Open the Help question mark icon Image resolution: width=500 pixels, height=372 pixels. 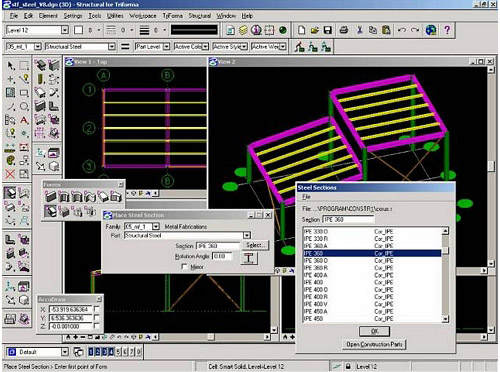click(x=447, y=30)
